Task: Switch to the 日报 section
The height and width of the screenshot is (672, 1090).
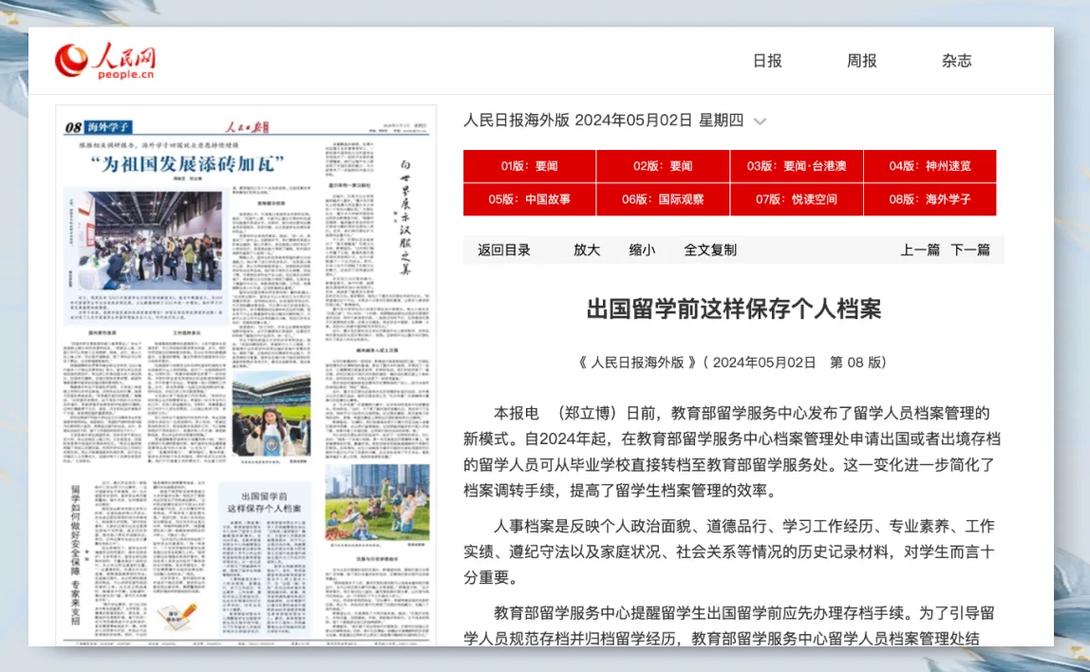Action: pyautogui.click(x=765, y=60)
